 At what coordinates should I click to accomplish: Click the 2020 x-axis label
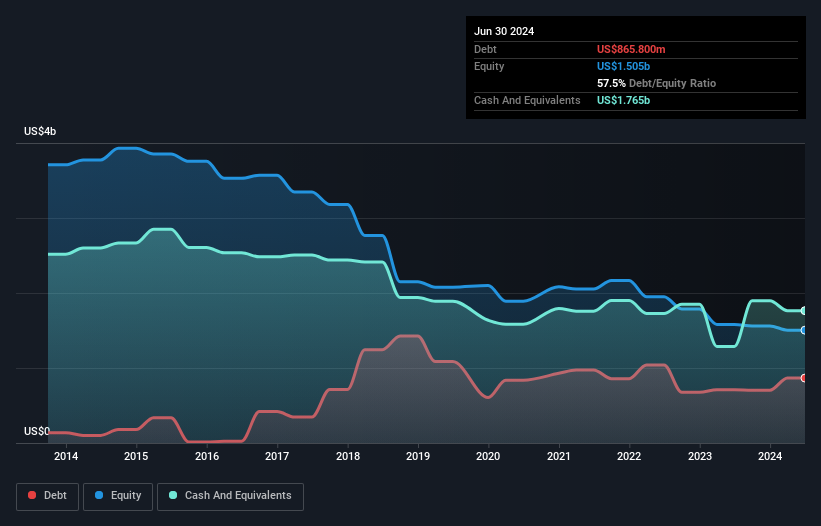488,456
